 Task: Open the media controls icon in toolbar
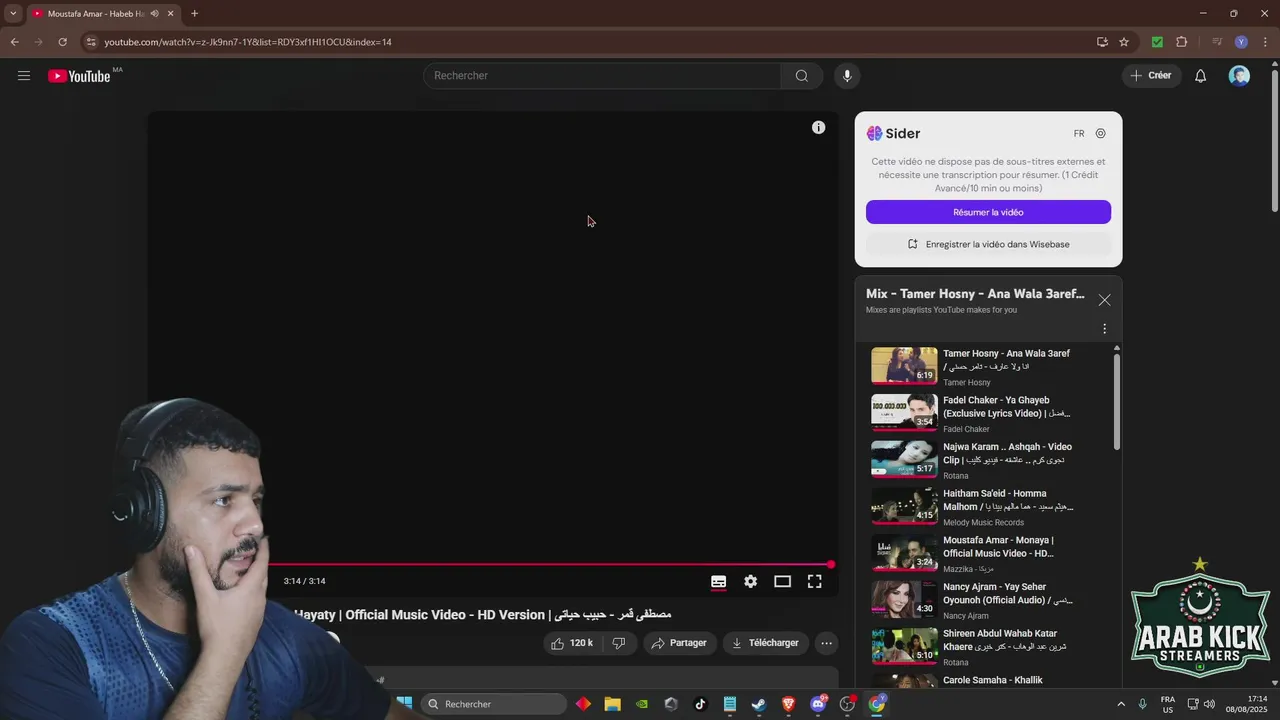point(1217,42)
